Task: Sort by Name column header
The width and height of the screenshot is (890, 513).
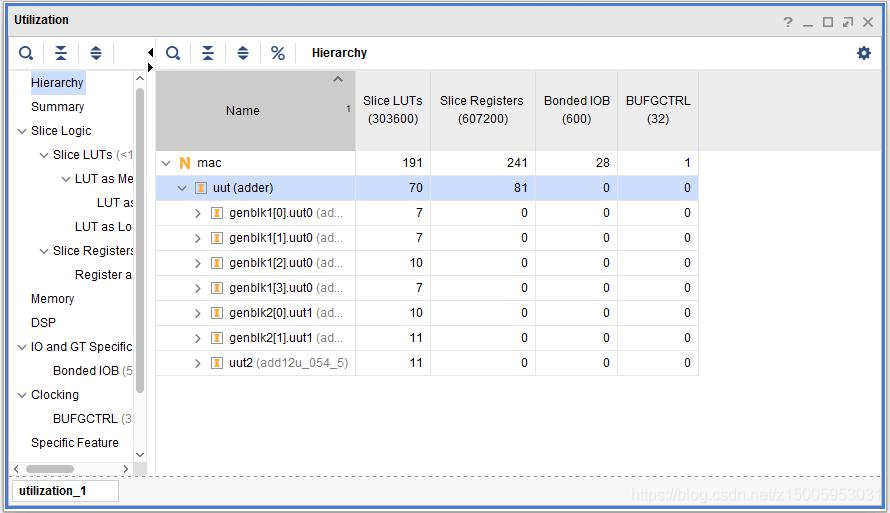Action: (x=255, y=111)
